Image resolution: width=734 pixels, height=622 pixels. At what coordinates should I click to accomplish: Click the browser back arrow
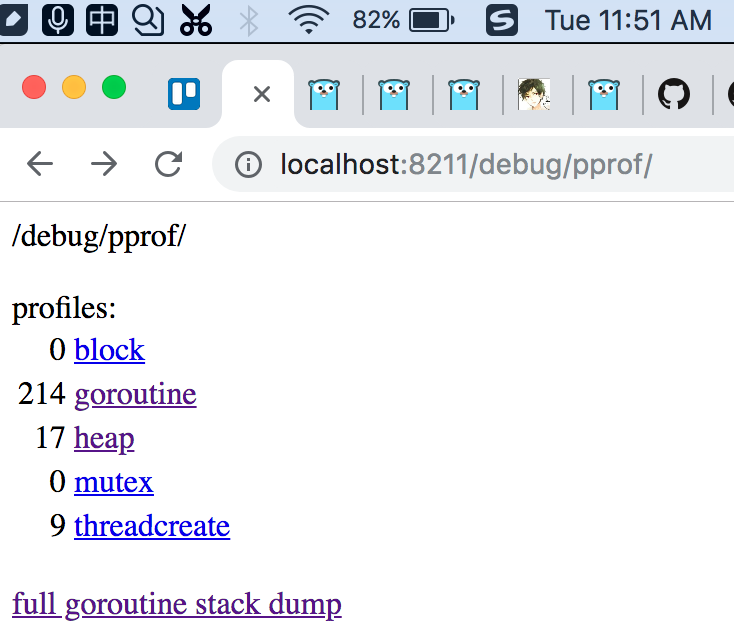pos(40,164)
